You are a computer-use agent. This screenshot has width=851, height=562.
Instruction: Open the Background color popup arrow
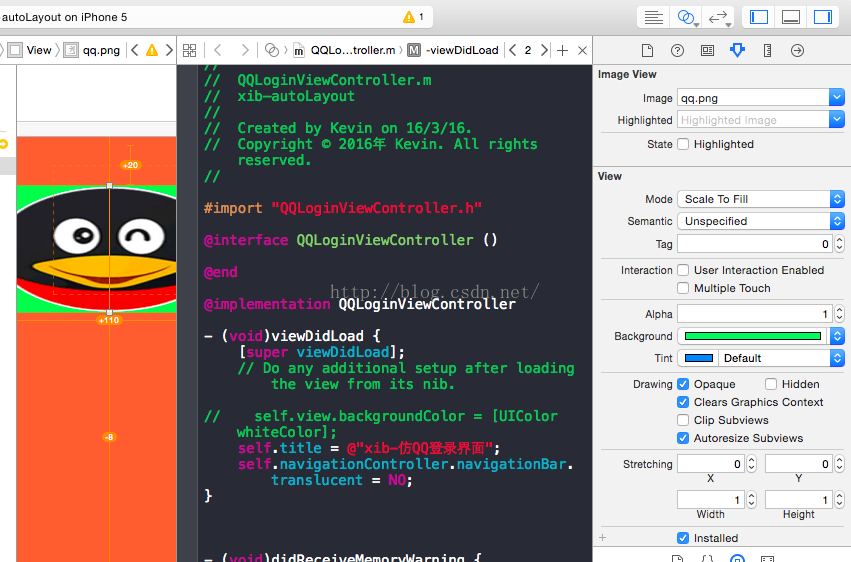click(x=837, y=336)
